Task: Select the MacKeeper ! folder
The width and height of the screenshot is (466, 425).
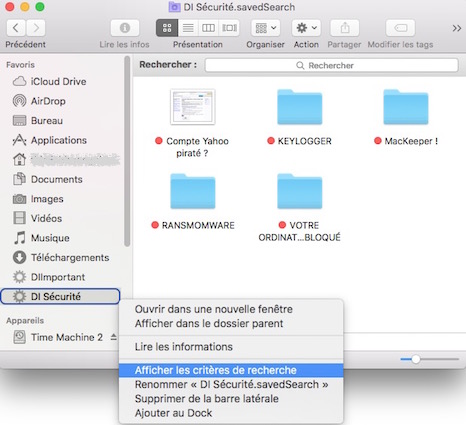Action: [x=406, y=107]
